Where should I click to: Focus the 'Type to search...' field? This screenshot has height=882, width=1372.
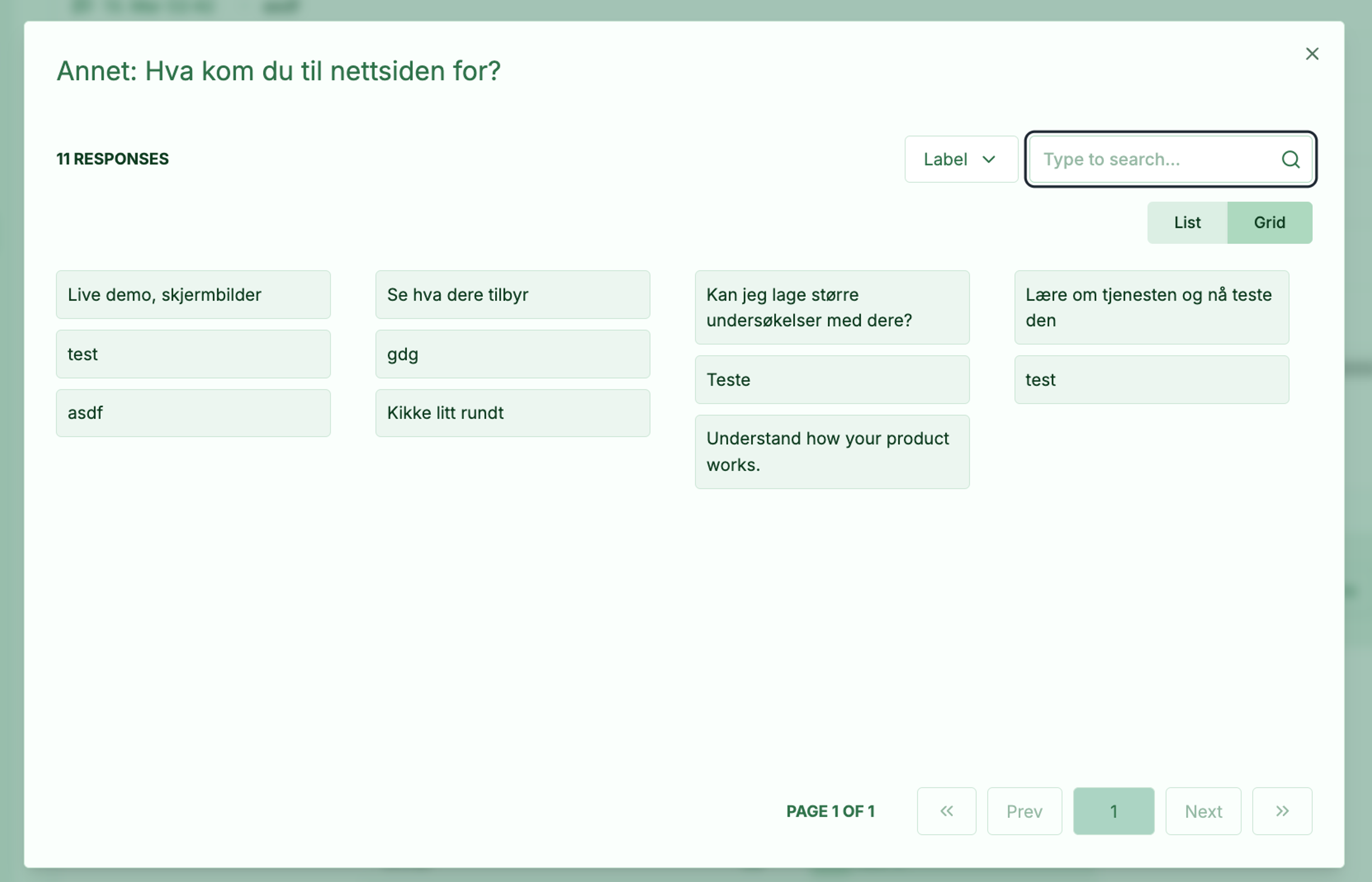point(1170,159)
